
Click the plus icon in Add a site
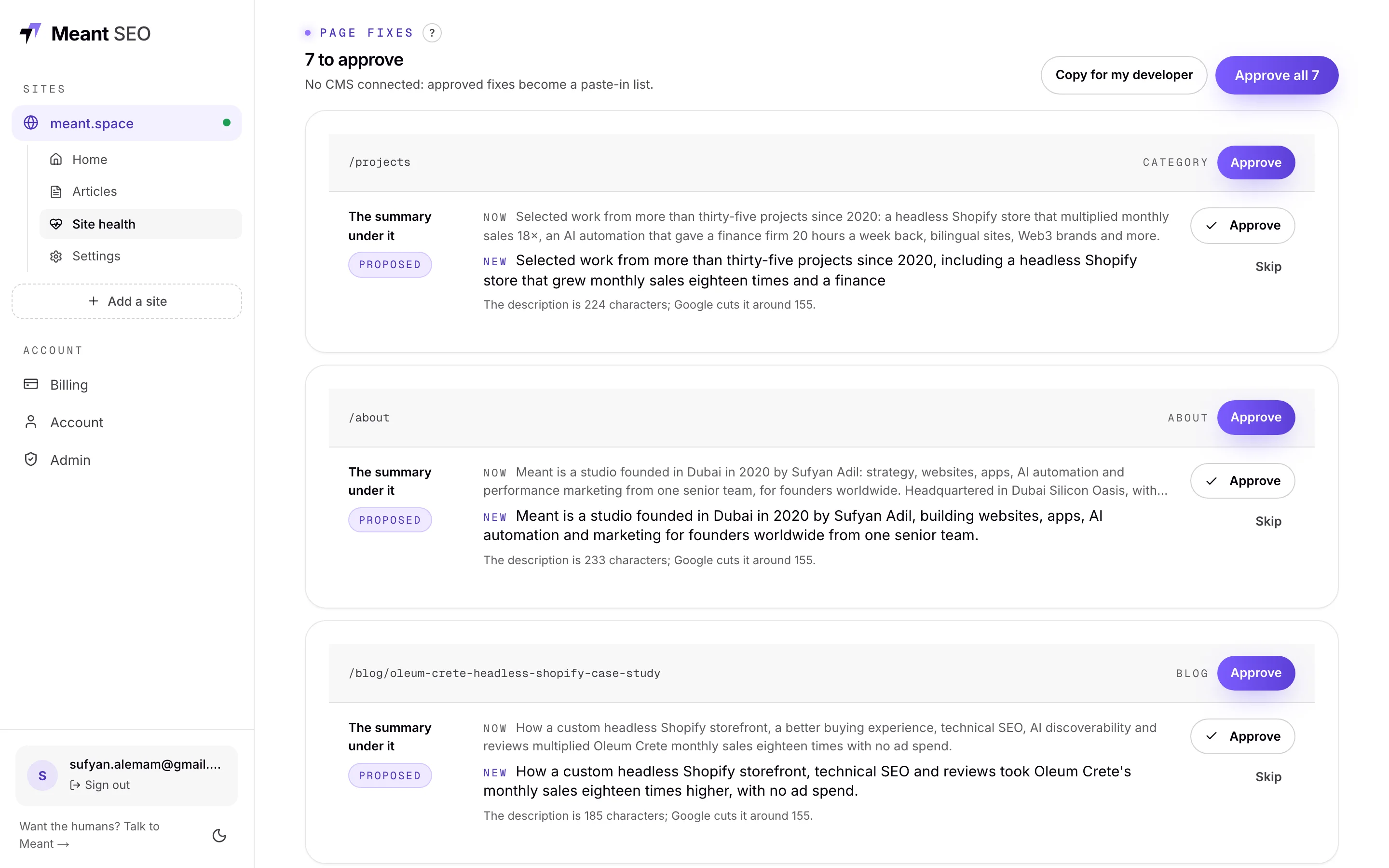[x=94, y=301]
